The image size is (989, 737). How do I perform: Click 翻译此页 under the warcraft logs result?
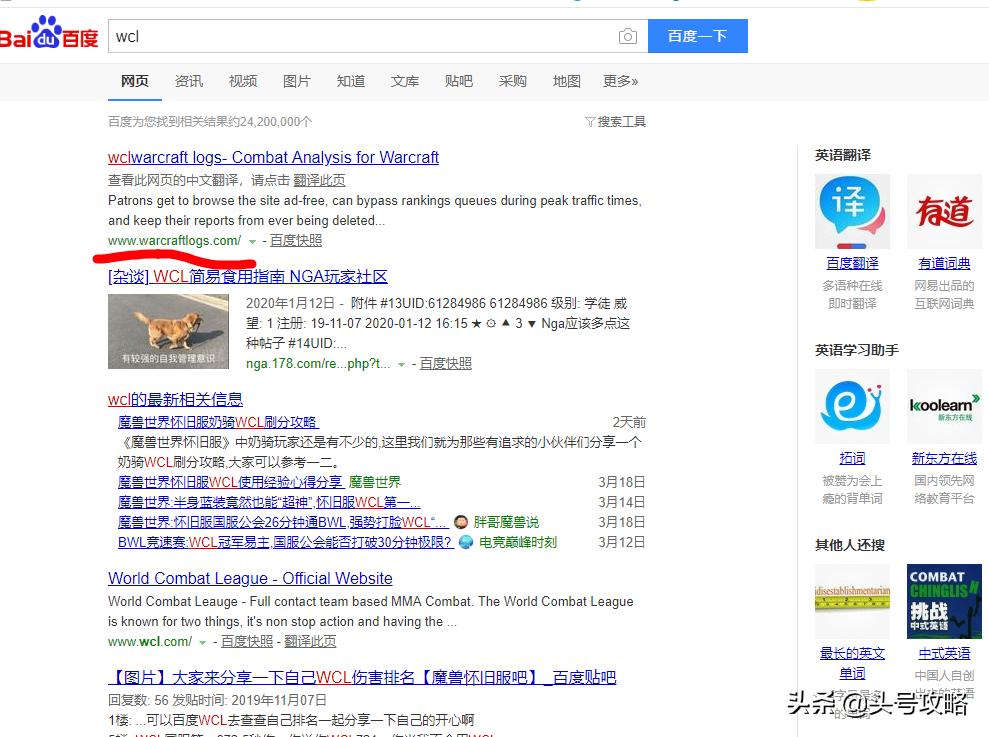click(319, 180)
